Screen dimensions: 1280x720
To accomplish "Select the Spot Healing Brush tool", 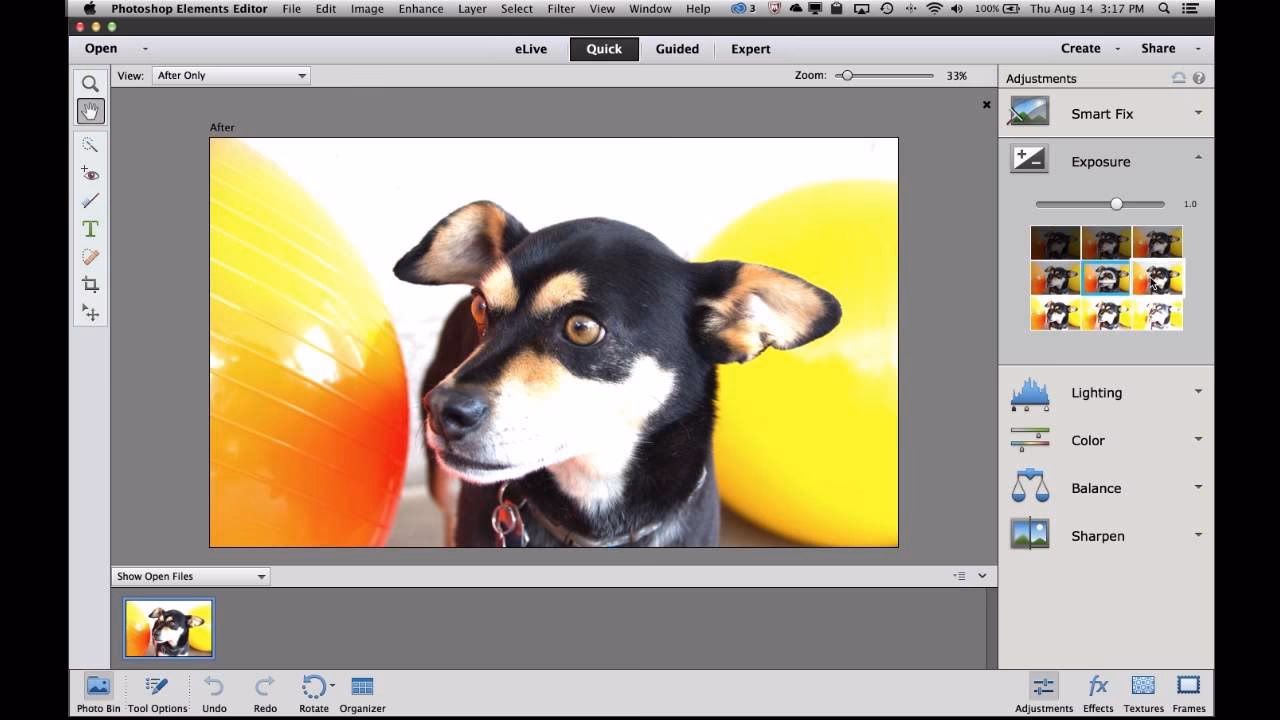I will pos(90,257).
